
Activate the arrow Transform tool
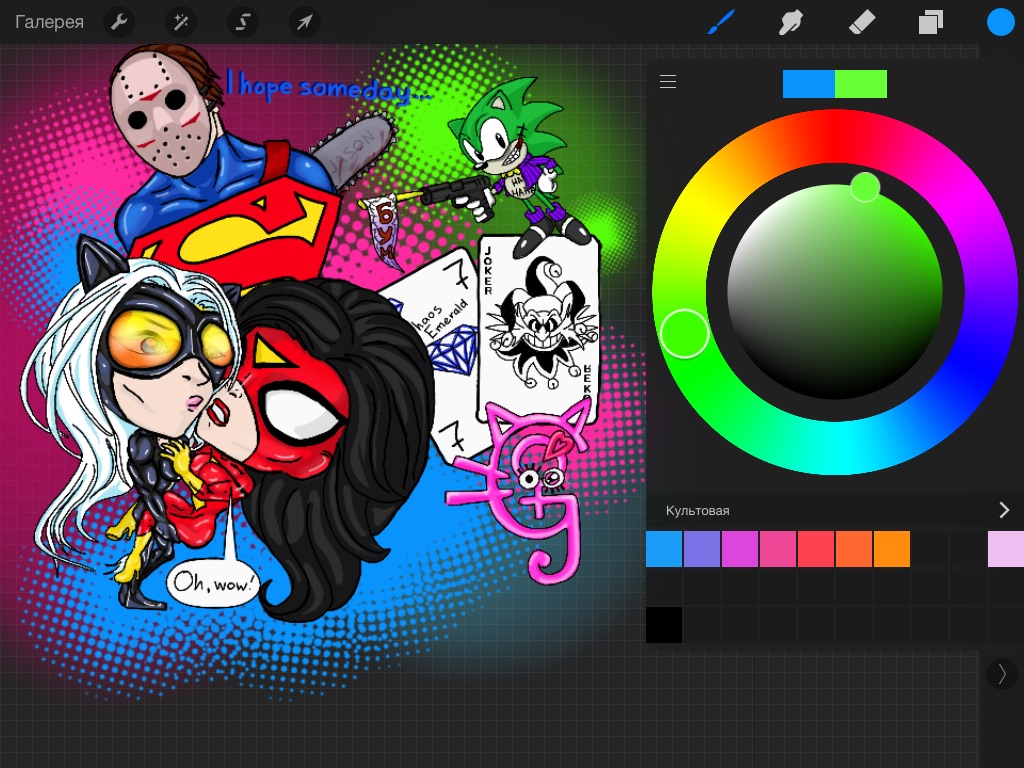pos(304,22)
